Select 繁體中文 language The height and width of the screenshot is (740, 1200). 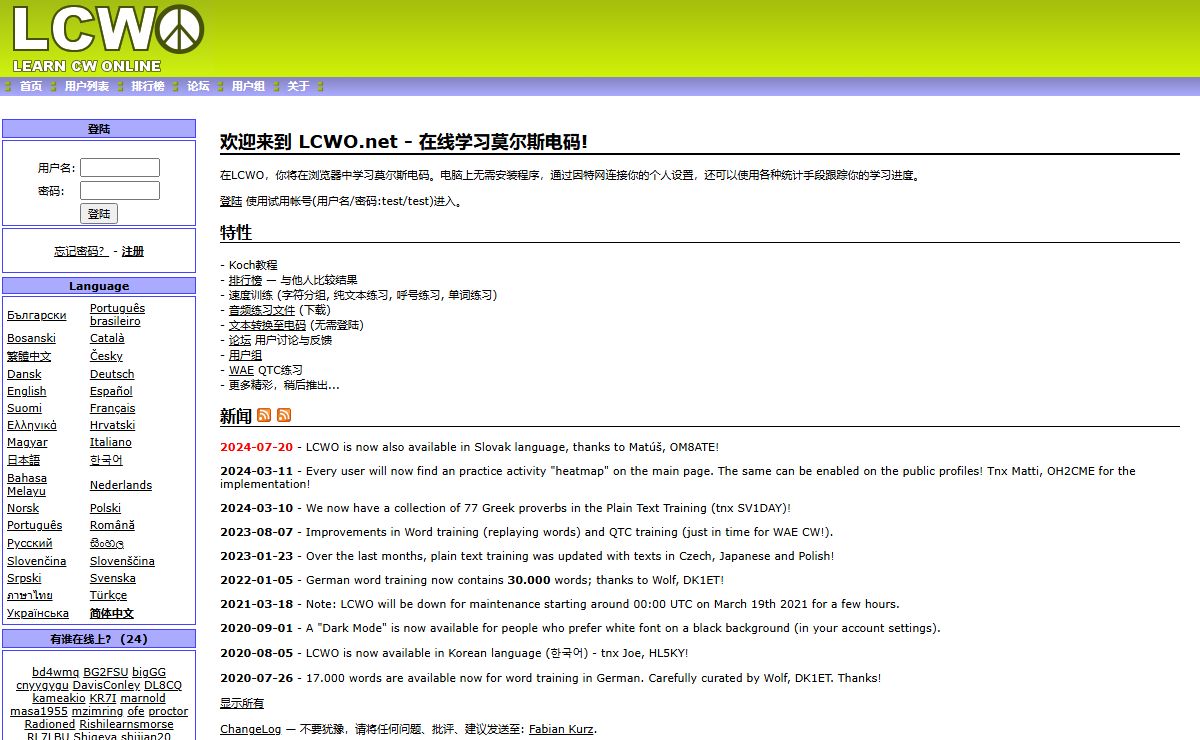pos(29,356)
